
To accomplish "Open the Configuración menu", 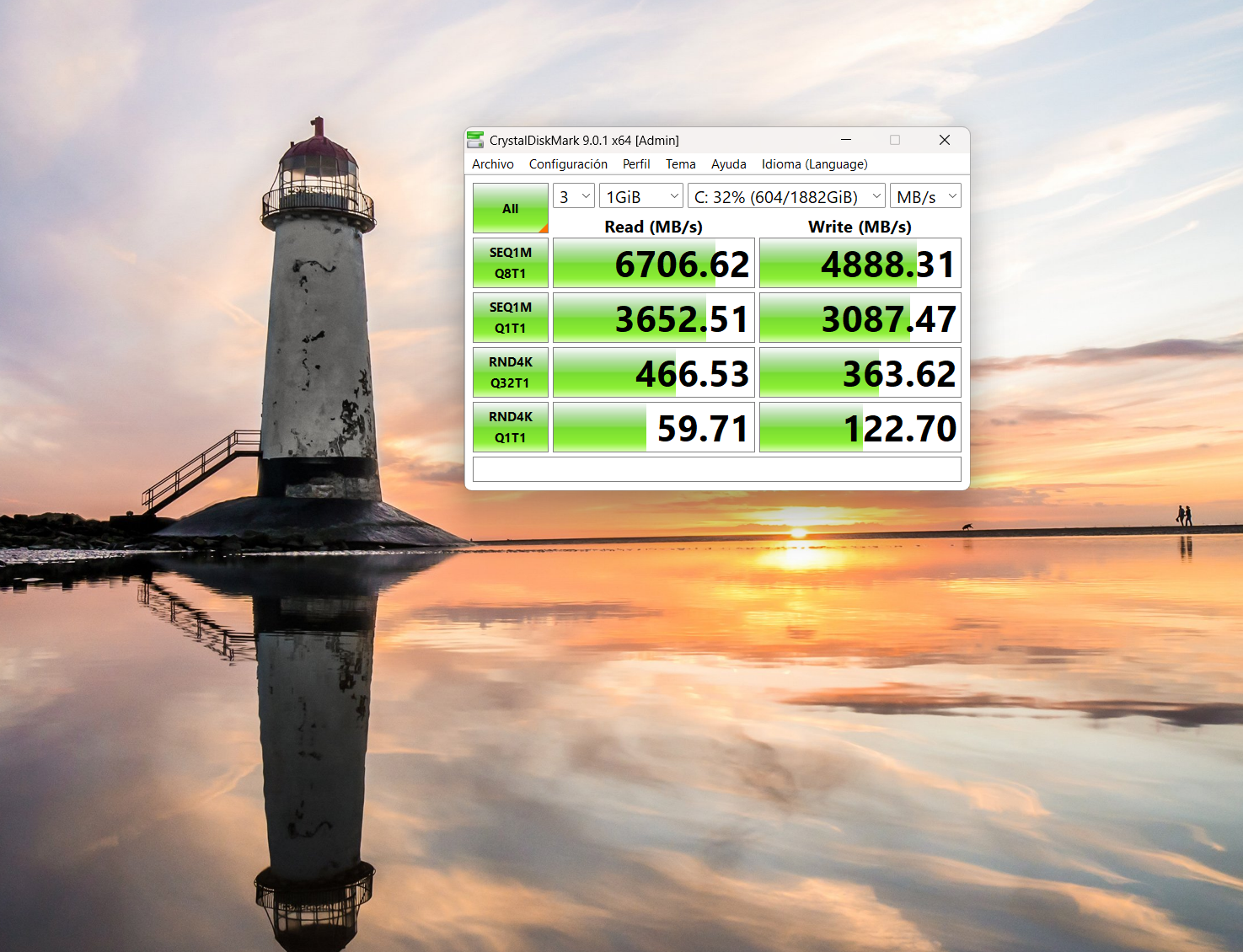I will click(x=568, y=164).
